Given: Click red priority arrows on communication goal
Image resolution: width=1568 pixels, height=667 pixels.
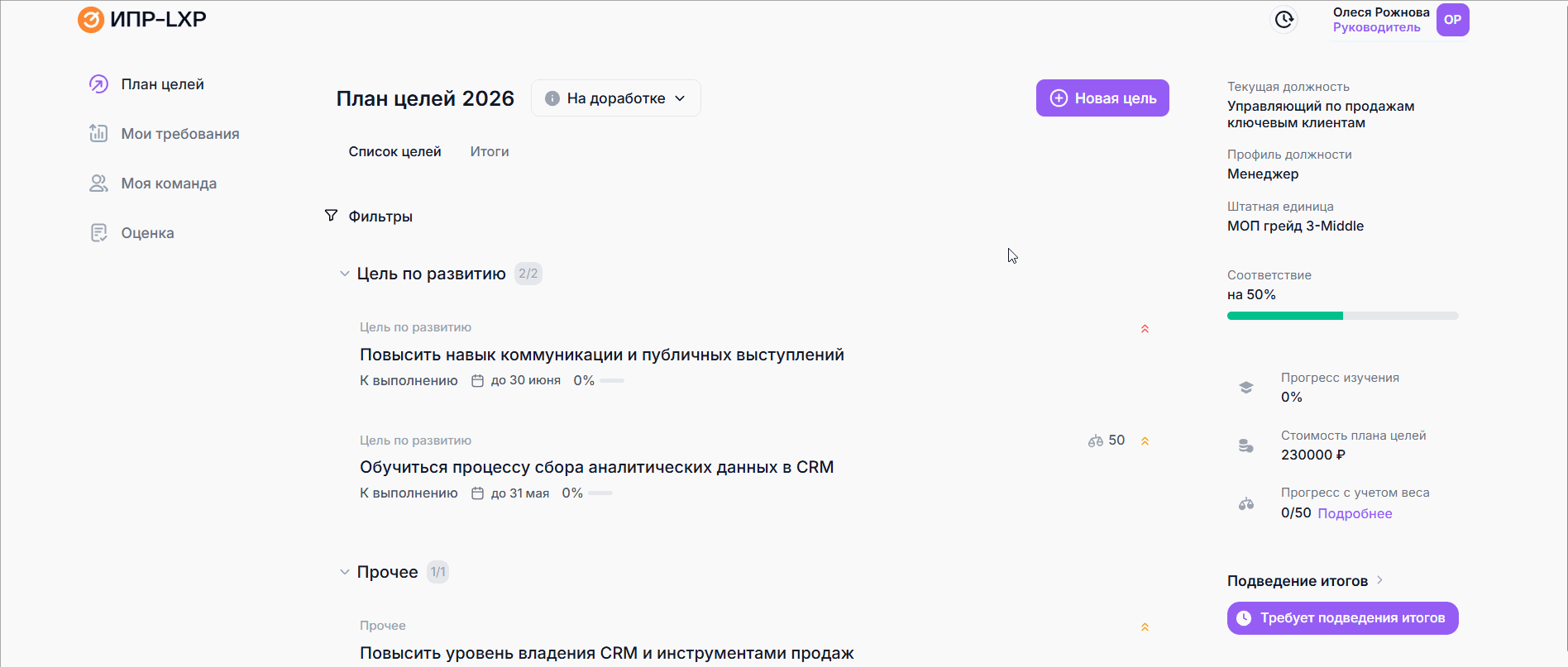Looking at the screenshot, I should click(x=1145, y=329).
